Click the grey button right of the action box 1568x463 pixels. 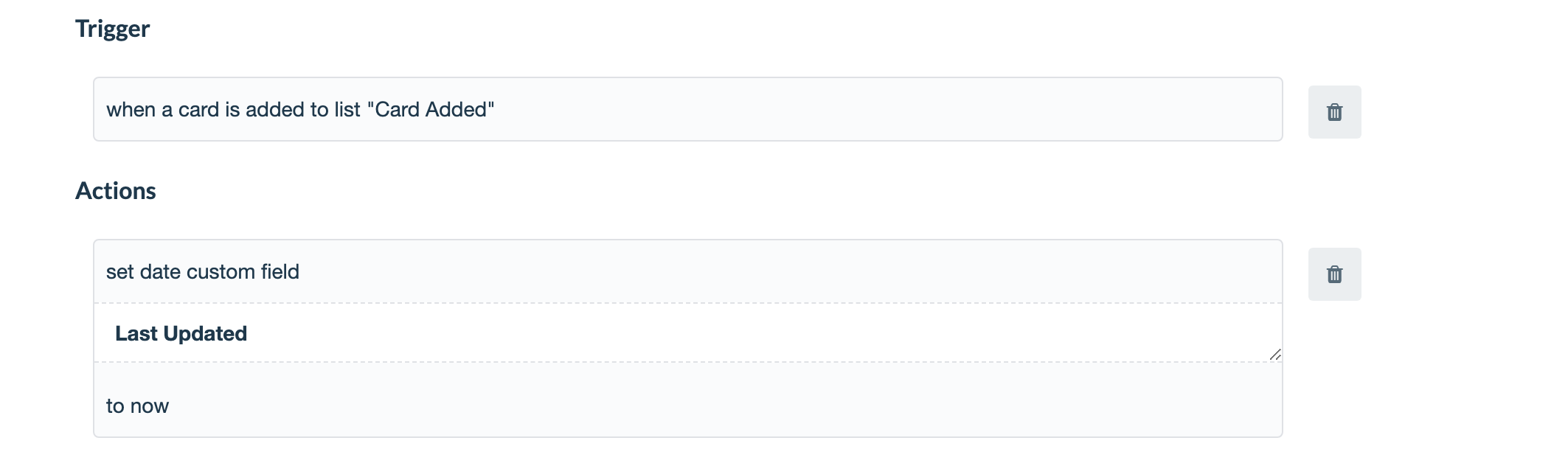(1334, 274)
